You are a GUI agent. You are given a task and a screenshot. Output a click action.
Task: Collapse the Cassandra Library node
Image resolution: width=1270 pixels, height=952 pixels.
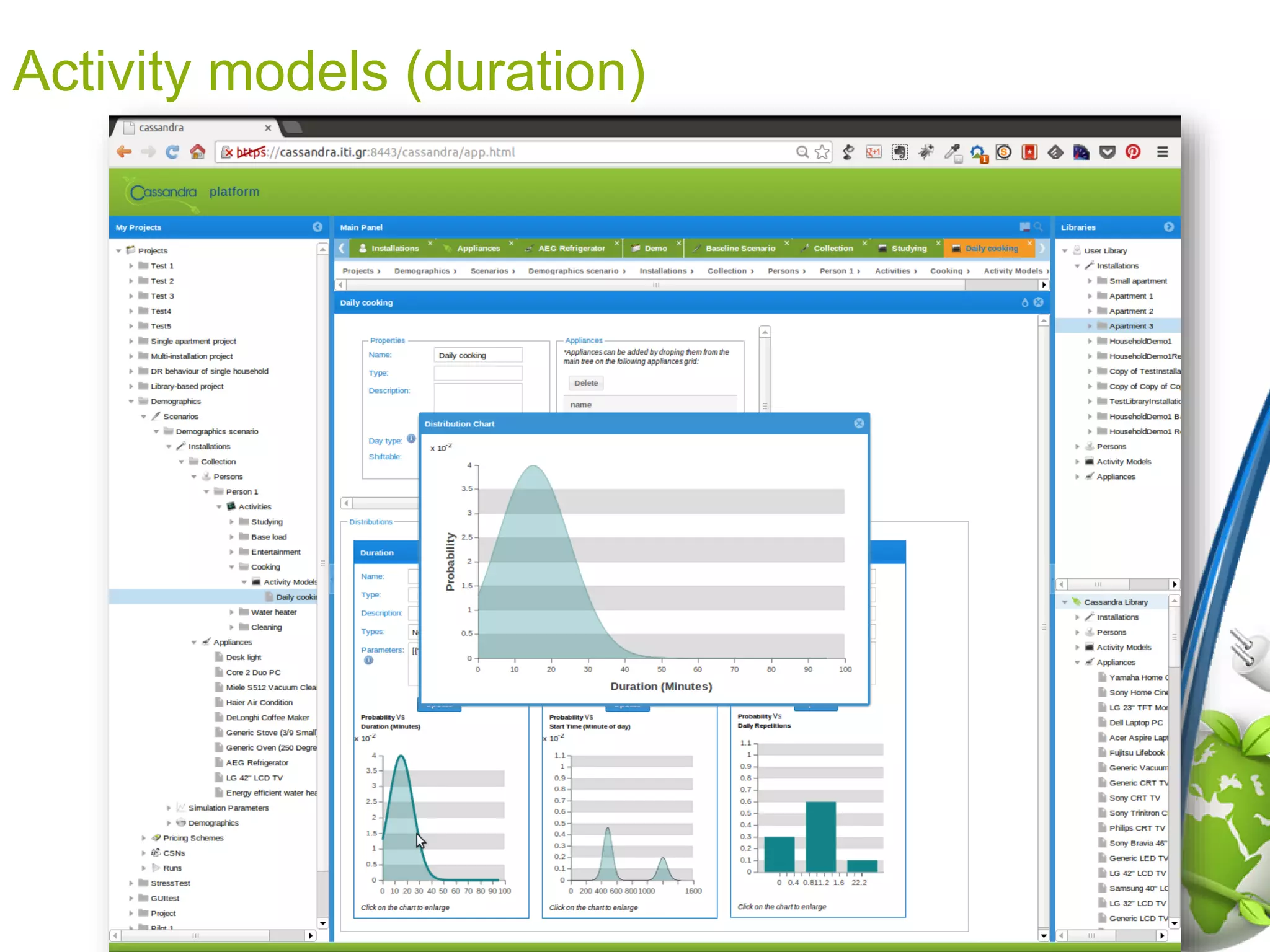coord(1065,602)
